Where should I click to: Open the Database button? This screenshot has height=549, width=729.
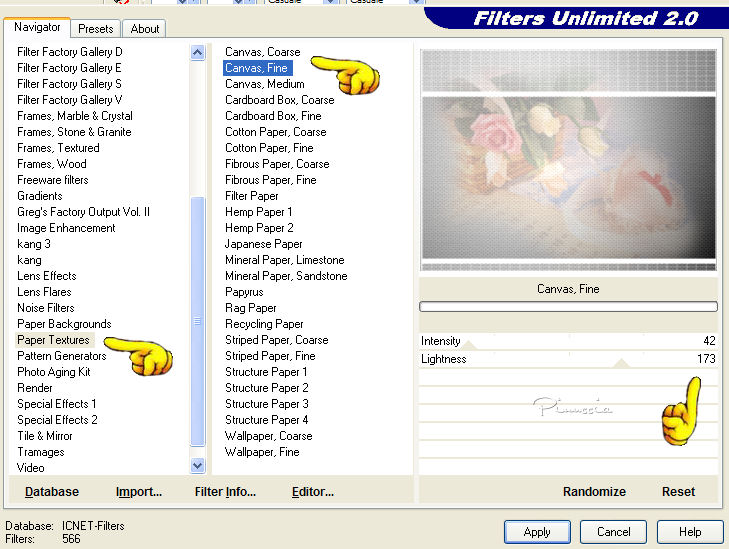click(x=52, y=491)
